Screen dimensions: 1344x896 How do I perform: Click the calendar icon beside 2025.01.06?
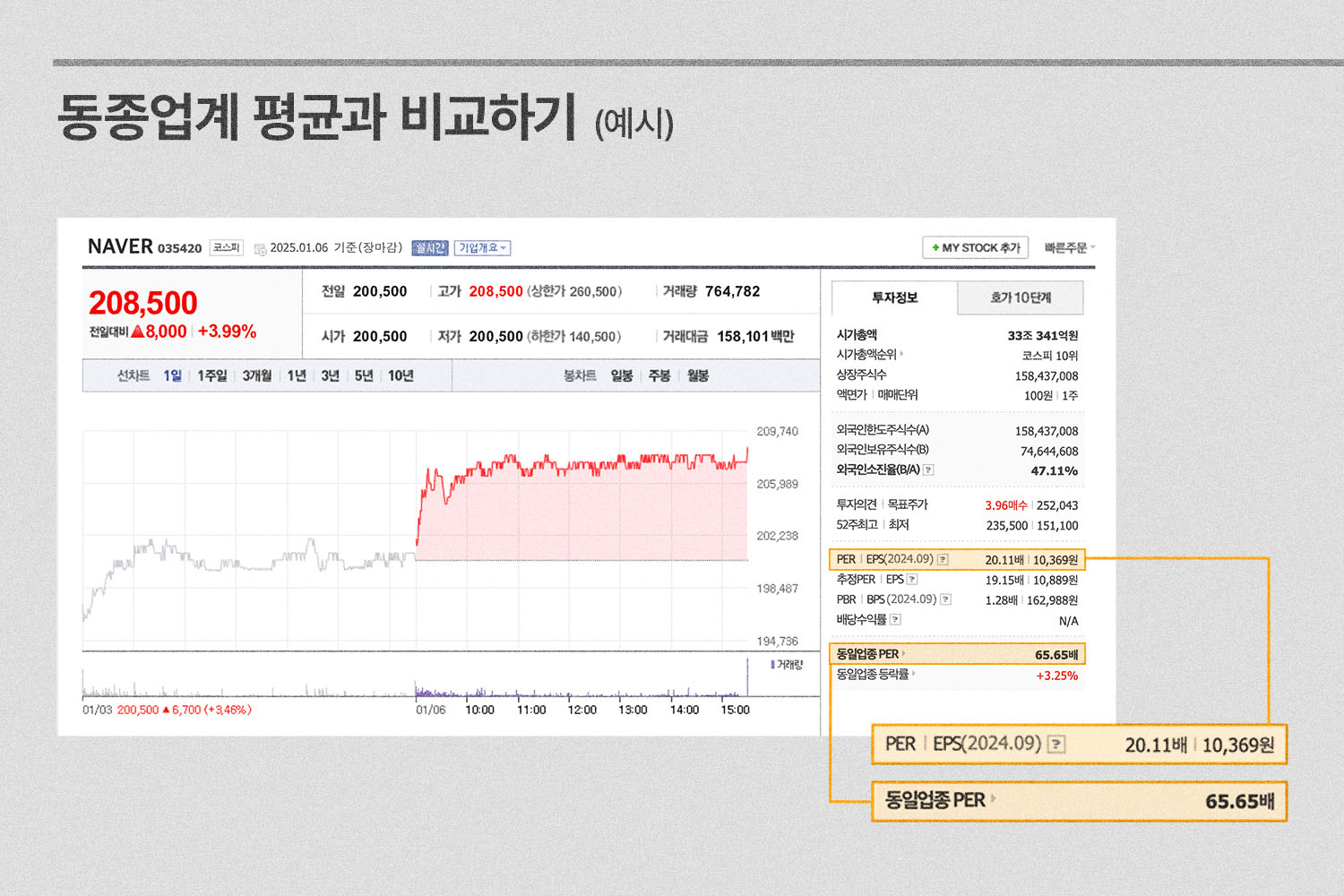click(260, 249)
